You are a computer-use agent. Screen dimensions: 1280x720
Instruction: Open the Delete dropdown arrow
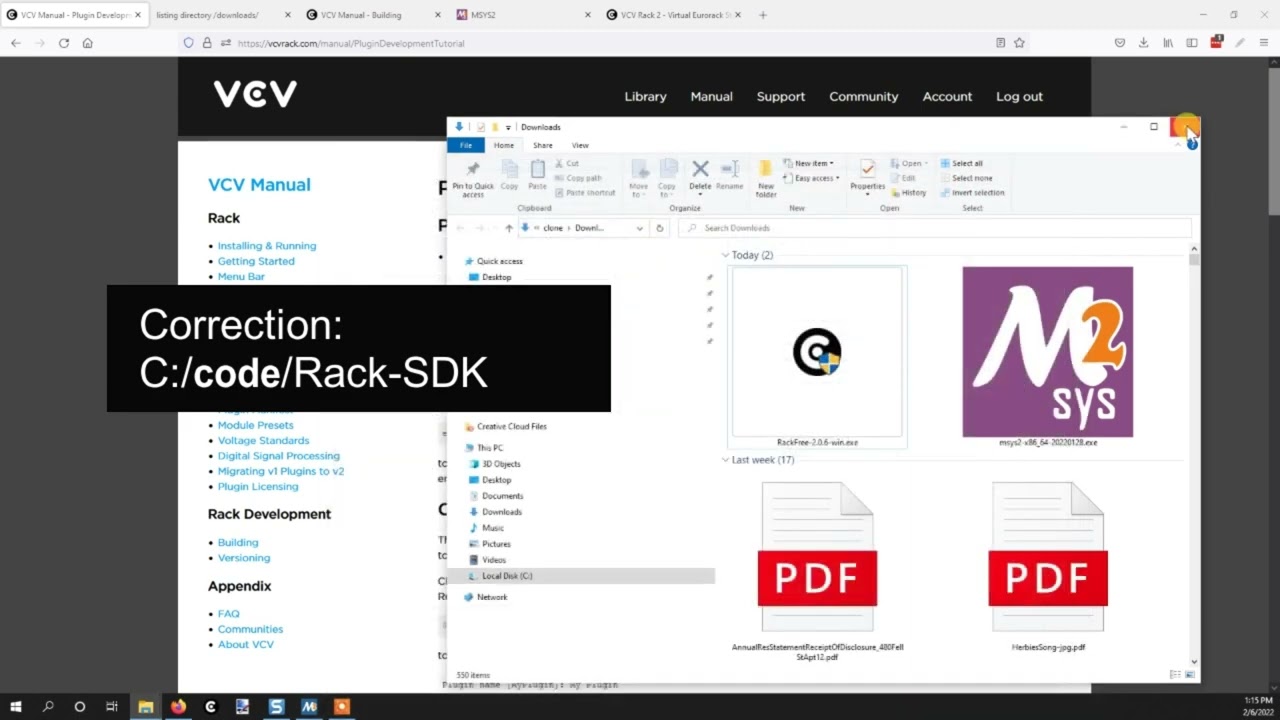[700, 194]
